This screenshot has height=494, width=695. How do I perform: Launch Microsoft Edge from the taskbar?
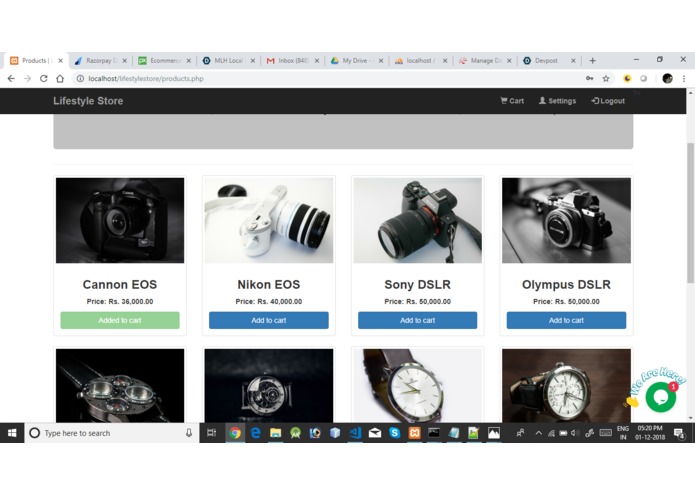(255, 433)
